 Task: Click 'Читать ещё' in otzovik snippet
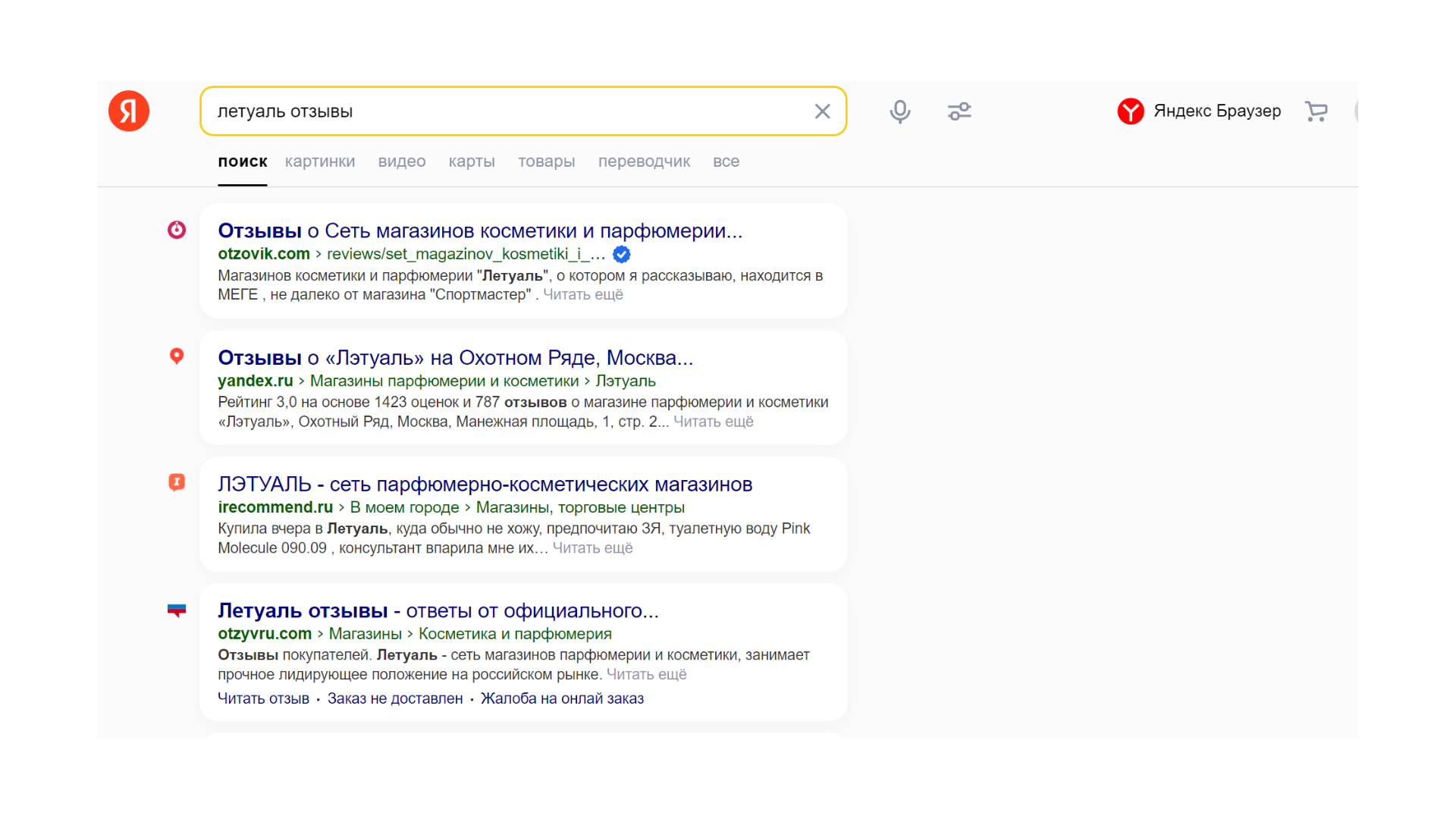(583, 295)
